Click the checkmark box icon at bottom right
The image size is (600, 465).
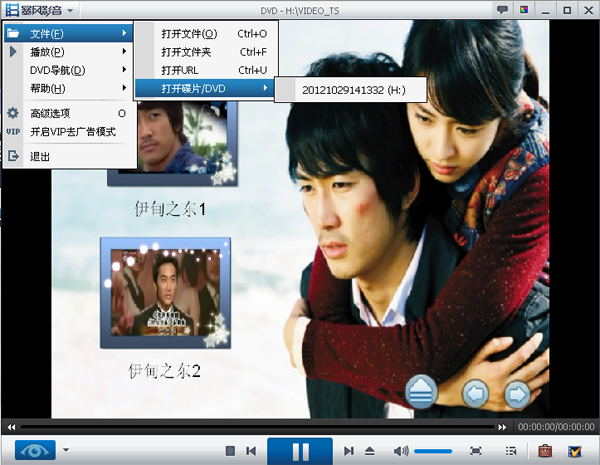click(574, 451)
